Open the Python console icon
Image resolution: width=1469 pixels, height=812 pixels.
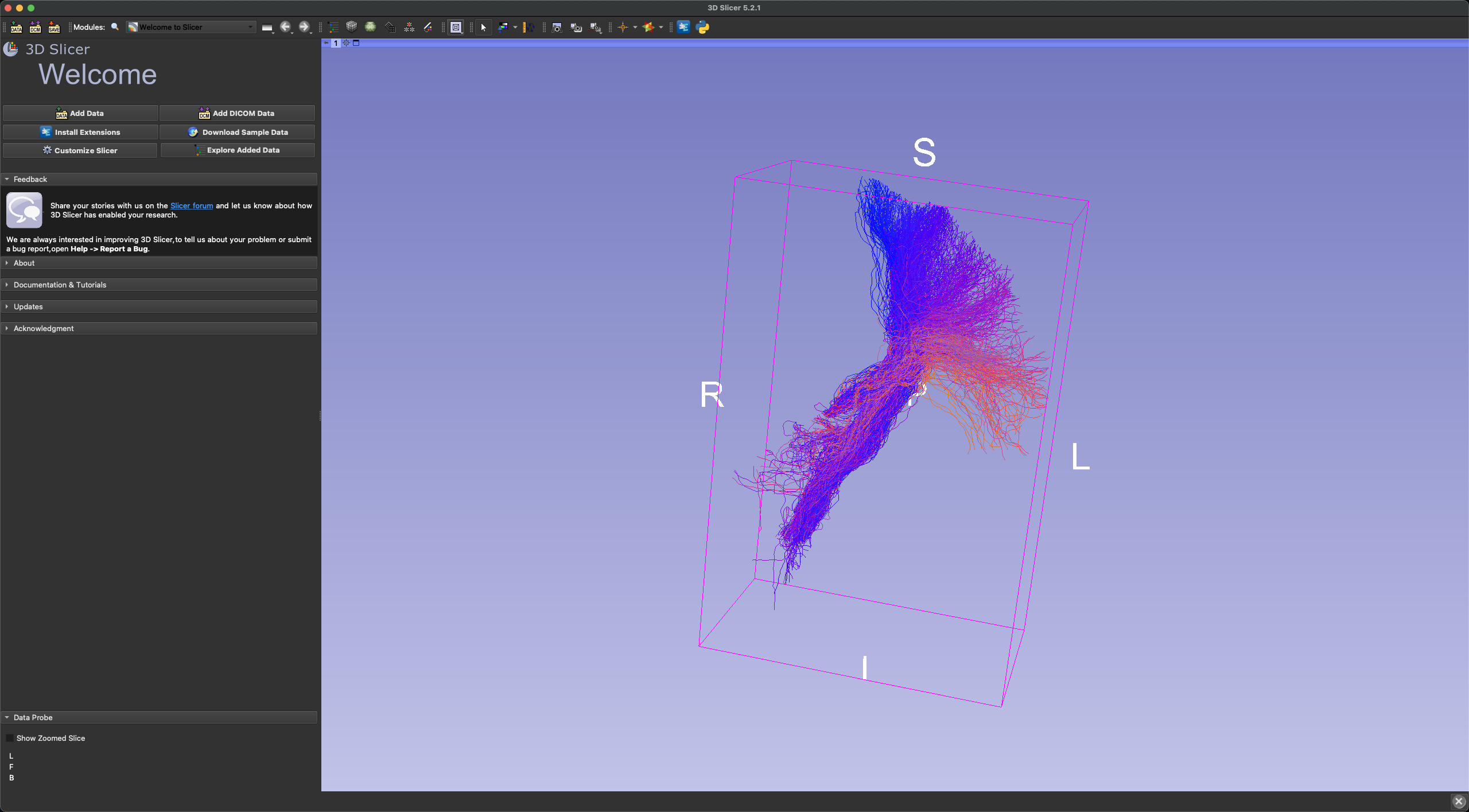click(702, 27)
